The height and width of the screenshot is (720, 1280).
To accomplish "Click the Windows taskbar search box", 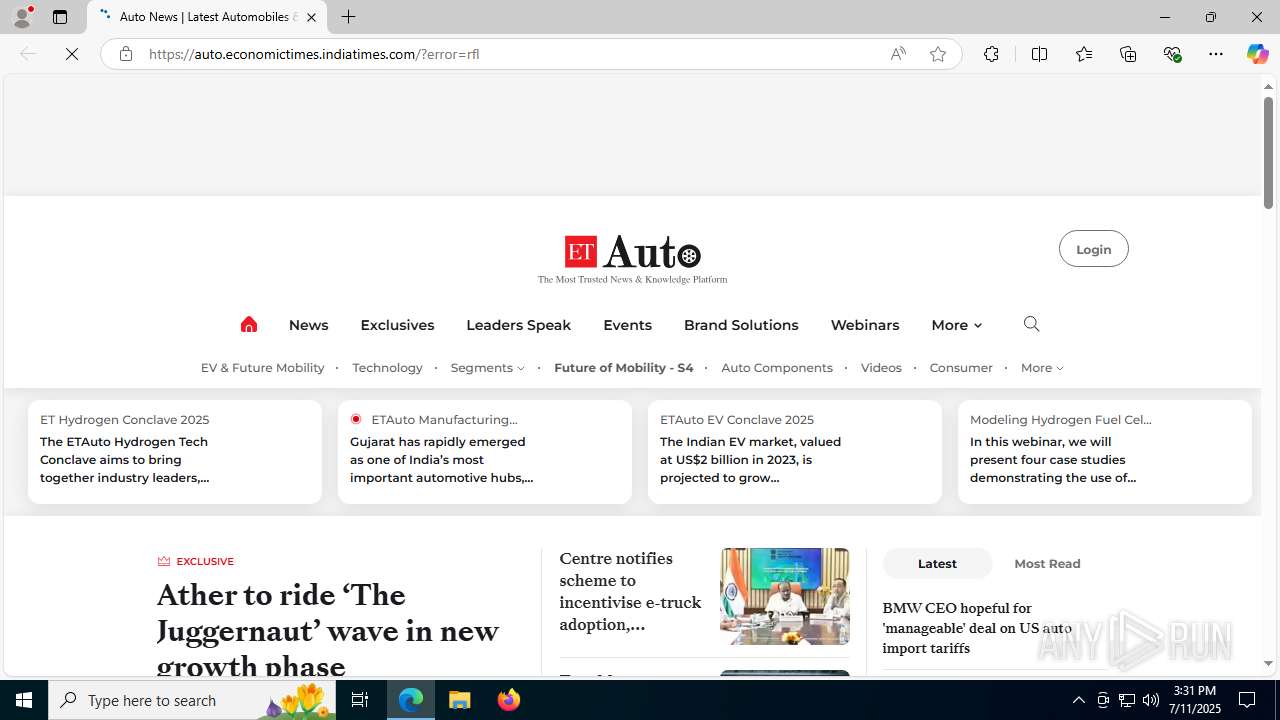I will (190, 700).
